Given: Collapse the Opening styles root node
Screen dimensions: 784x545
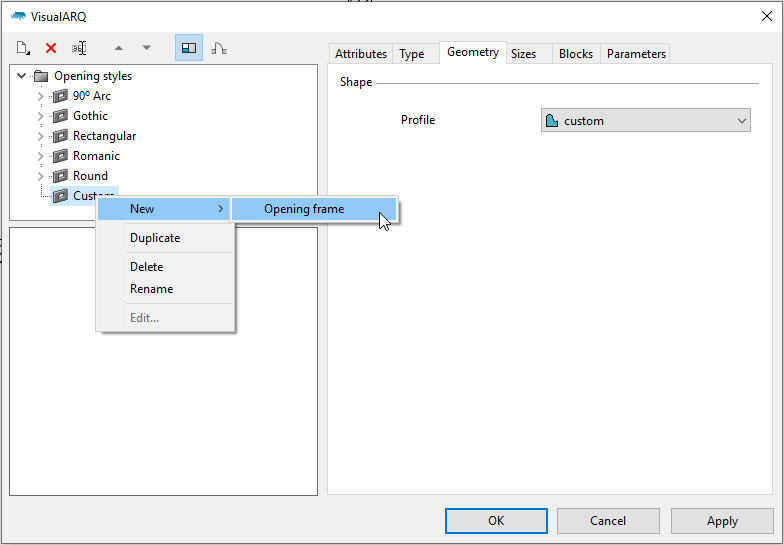Looking at the screenshot, I should click(x=22, y=76).
